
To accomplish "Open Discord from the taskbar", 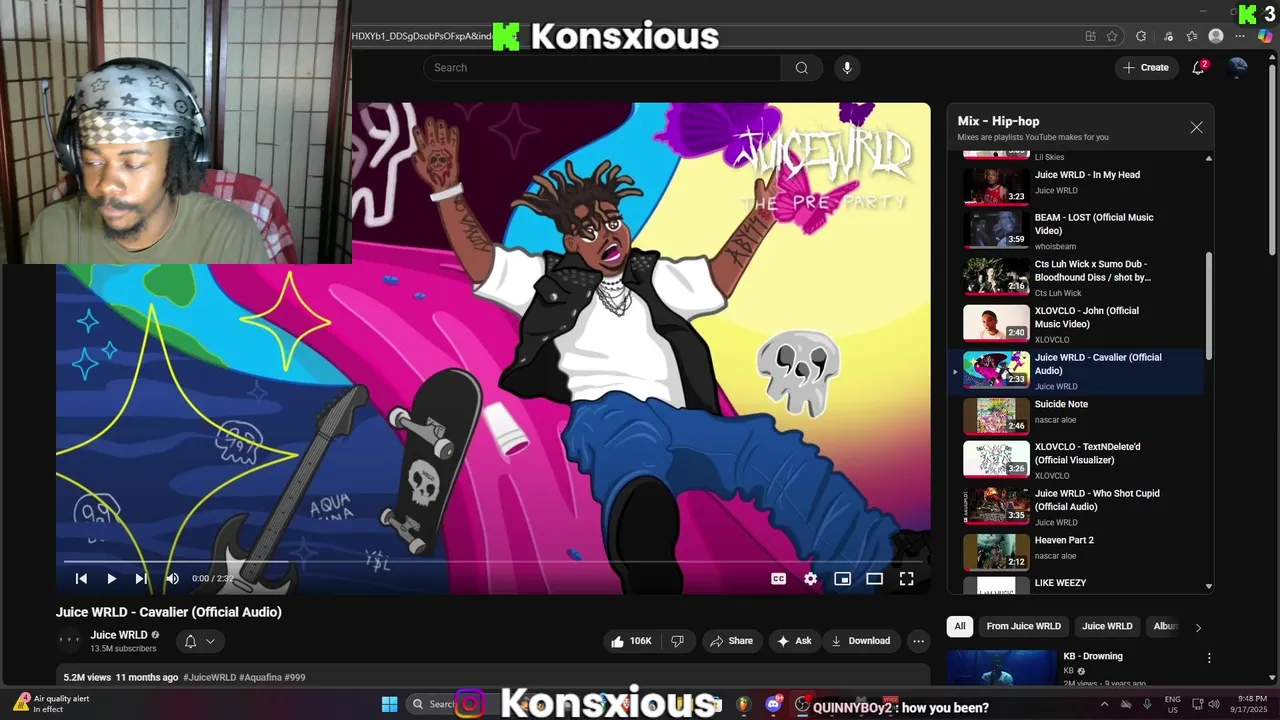I will point(772,705).
